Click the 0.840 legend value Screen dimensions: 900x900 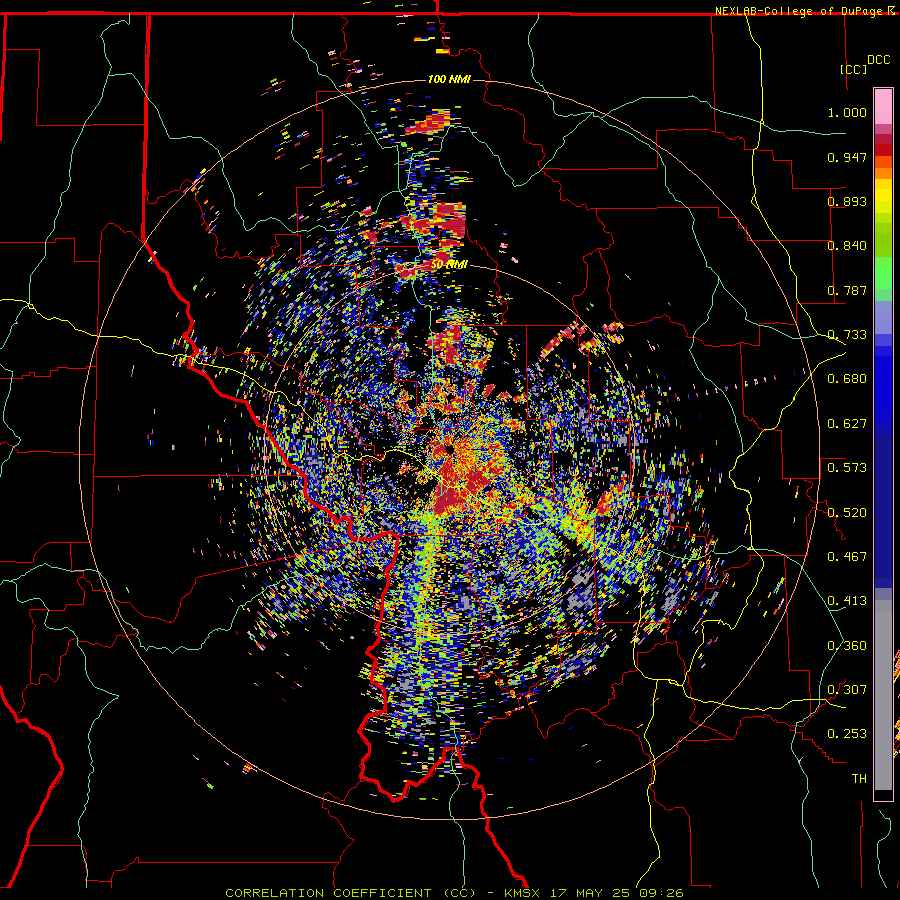pyautogui.click(x=847, y=246)
